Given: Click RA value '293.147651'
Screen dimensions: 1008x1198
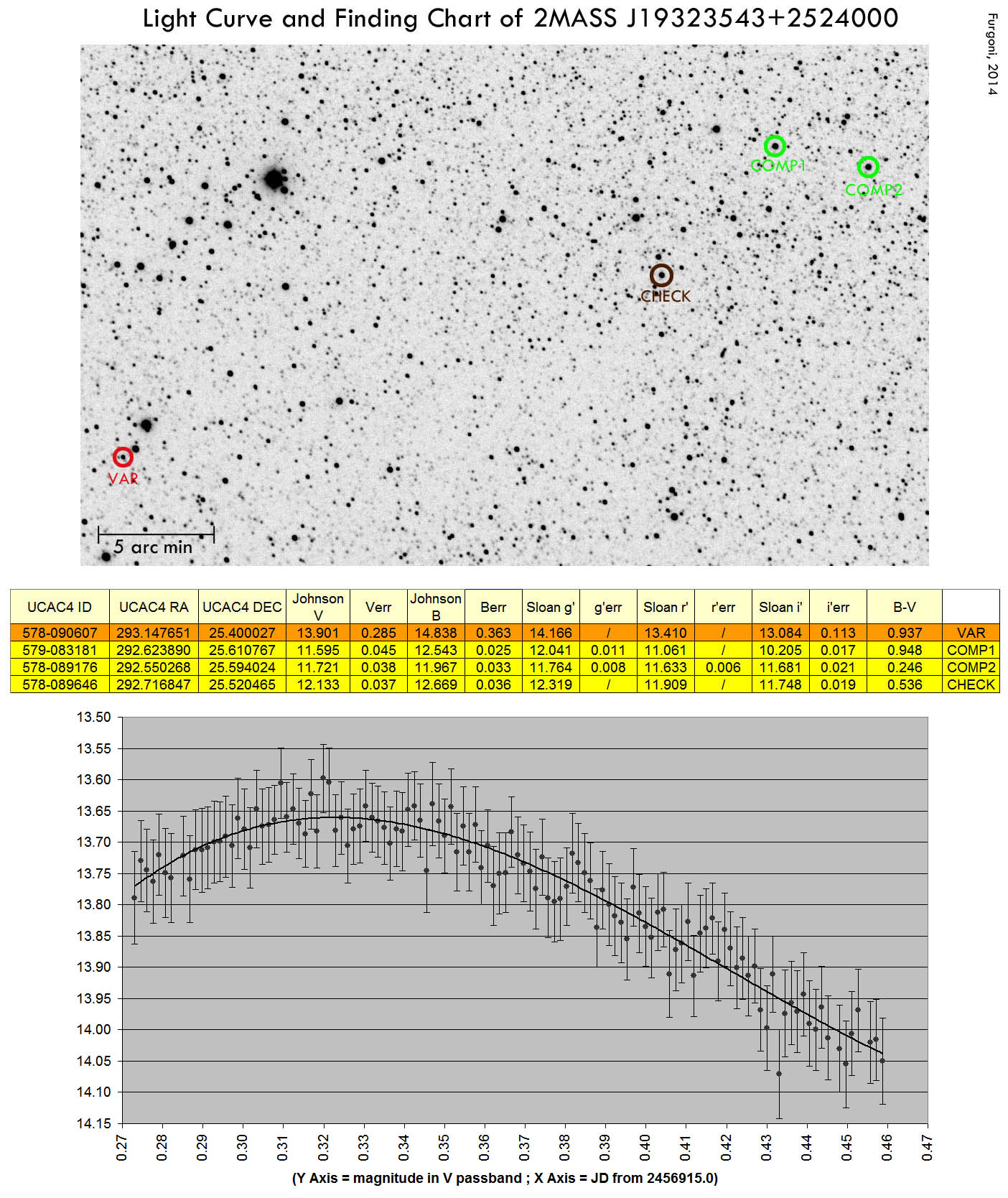Looking at the screenshot, I should pos(154,633).
